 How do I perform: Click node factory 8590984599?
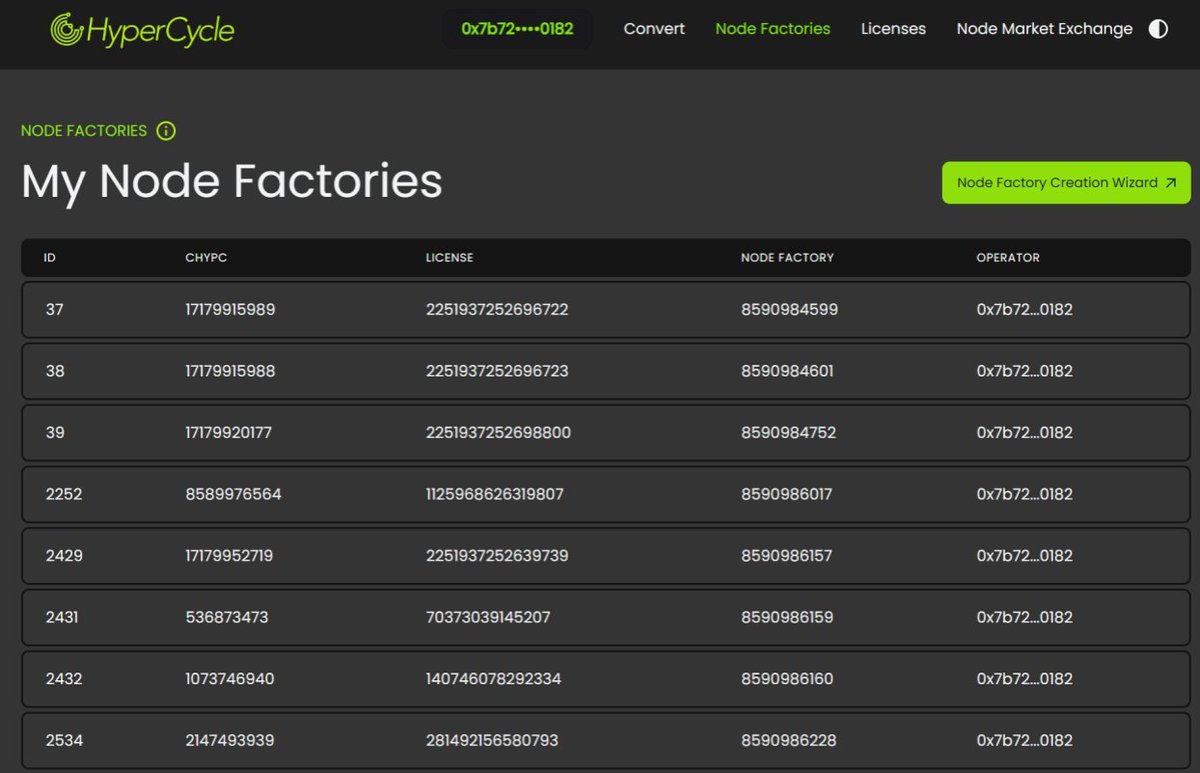pyautogui.click(x=789, y=310)
